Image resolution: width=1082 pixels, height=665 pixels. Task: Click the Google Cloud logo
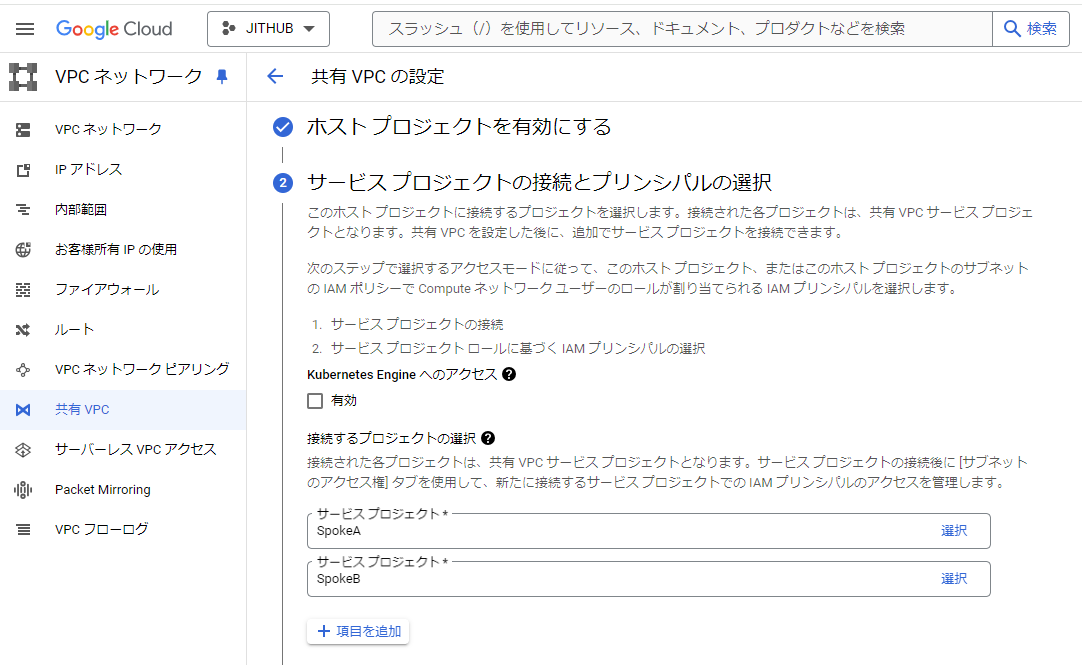(x=114, y=29)
